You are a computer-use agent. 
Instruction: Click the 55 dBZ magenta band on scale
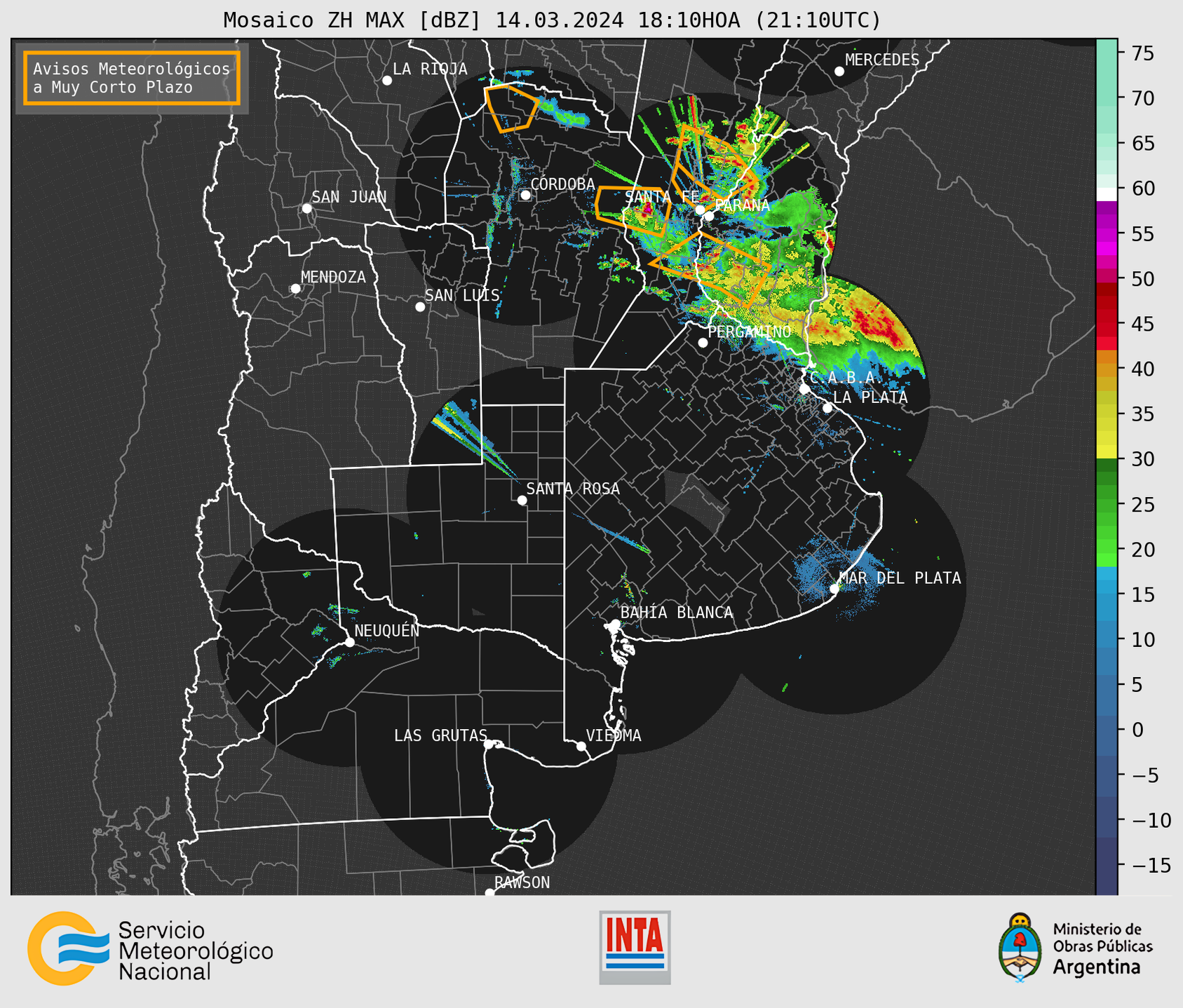coord(1107,233)
